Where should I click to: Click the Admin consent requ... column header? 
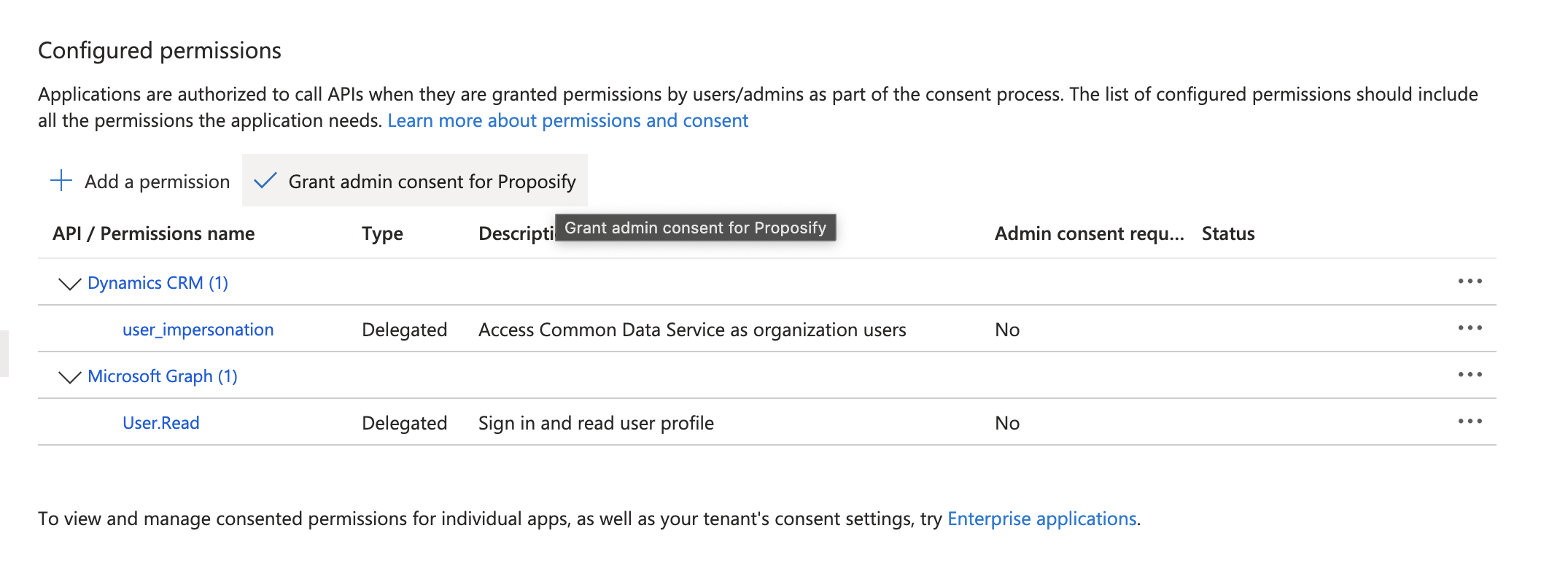tap(1089, 233)
